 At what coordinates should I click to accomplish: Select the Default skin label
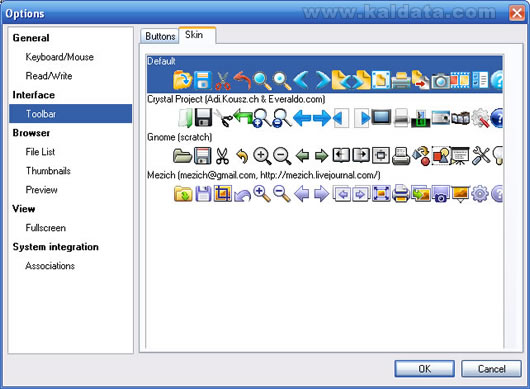click(161, 61)
